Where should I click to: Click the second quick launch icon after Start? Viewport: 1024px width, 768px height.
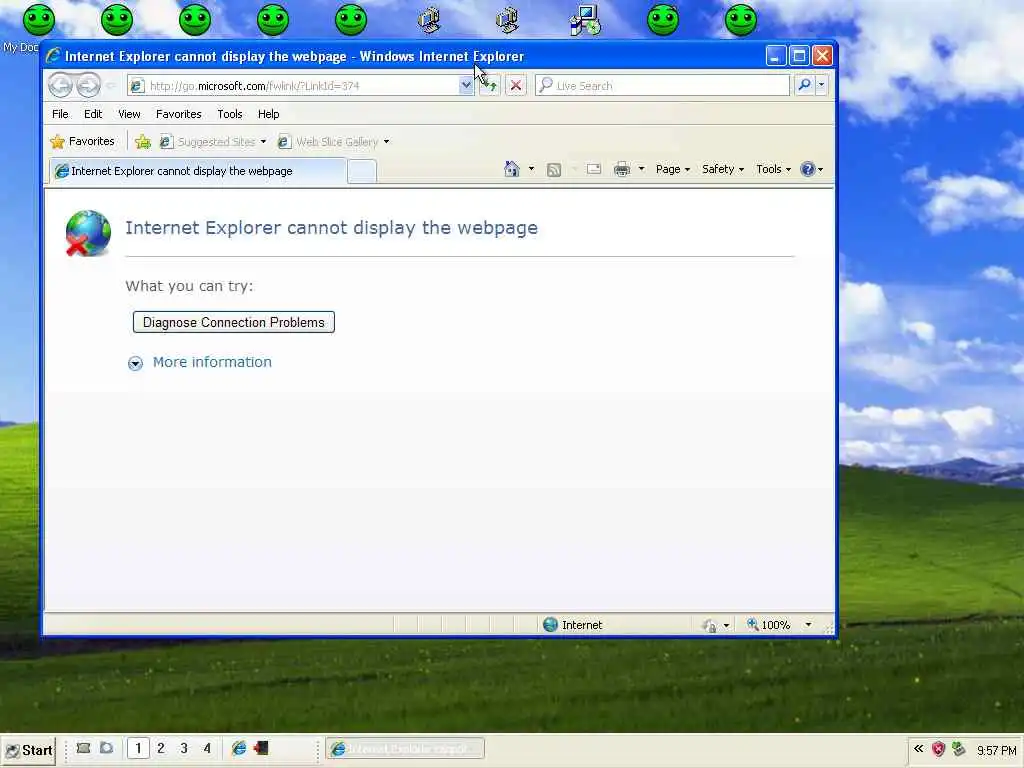[106, 748]
